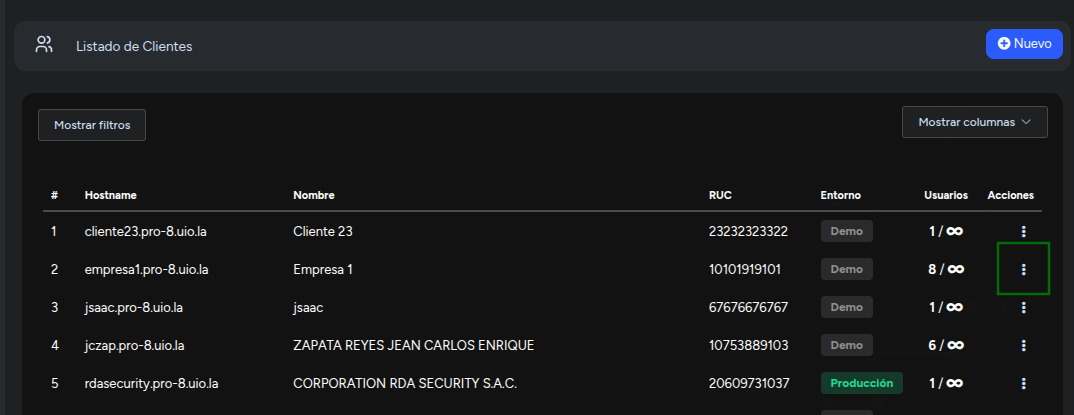Open actions menu for Empresa 1 row
The width and height of the screenshot is (1074, 415).
tap(1023, 270)
